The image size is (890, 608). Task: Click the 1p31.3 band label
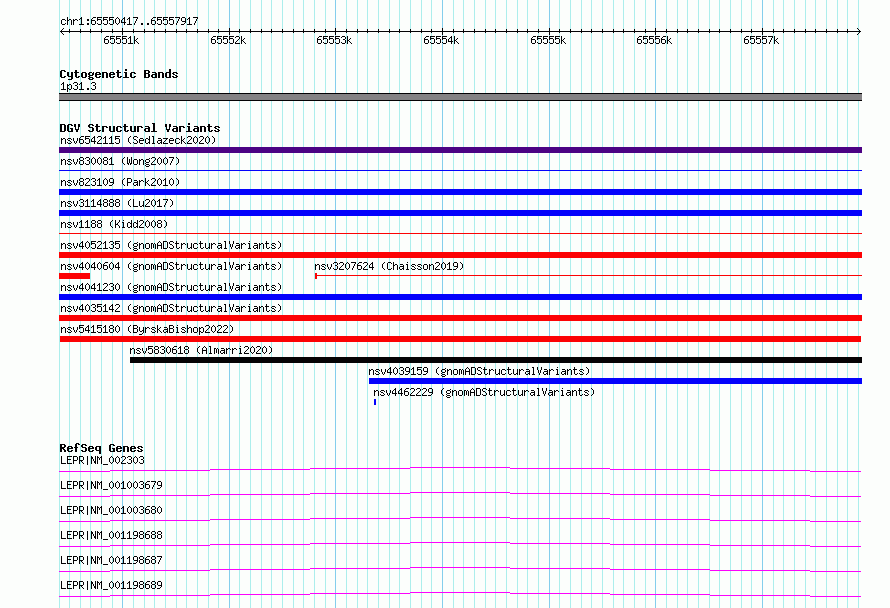[x=78, y=86]
